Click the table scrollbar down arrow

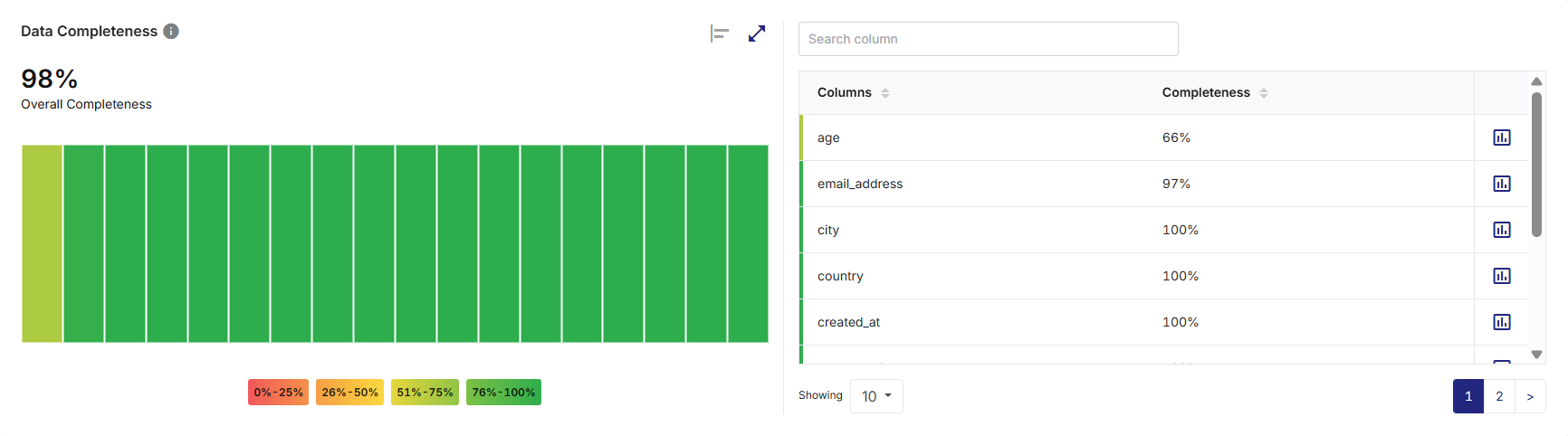1536,355
